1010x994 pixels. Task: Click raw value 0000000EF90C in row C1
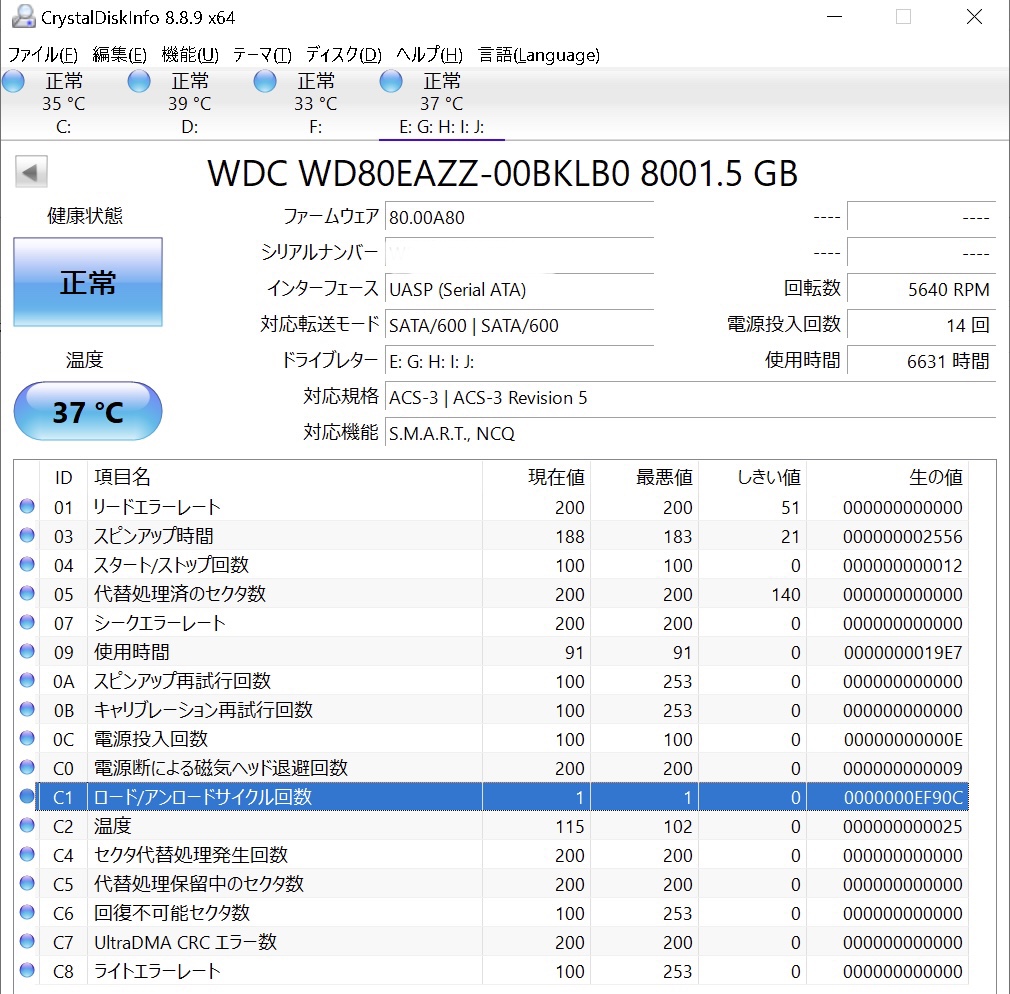pyautogui.click(x=903, y=798)
